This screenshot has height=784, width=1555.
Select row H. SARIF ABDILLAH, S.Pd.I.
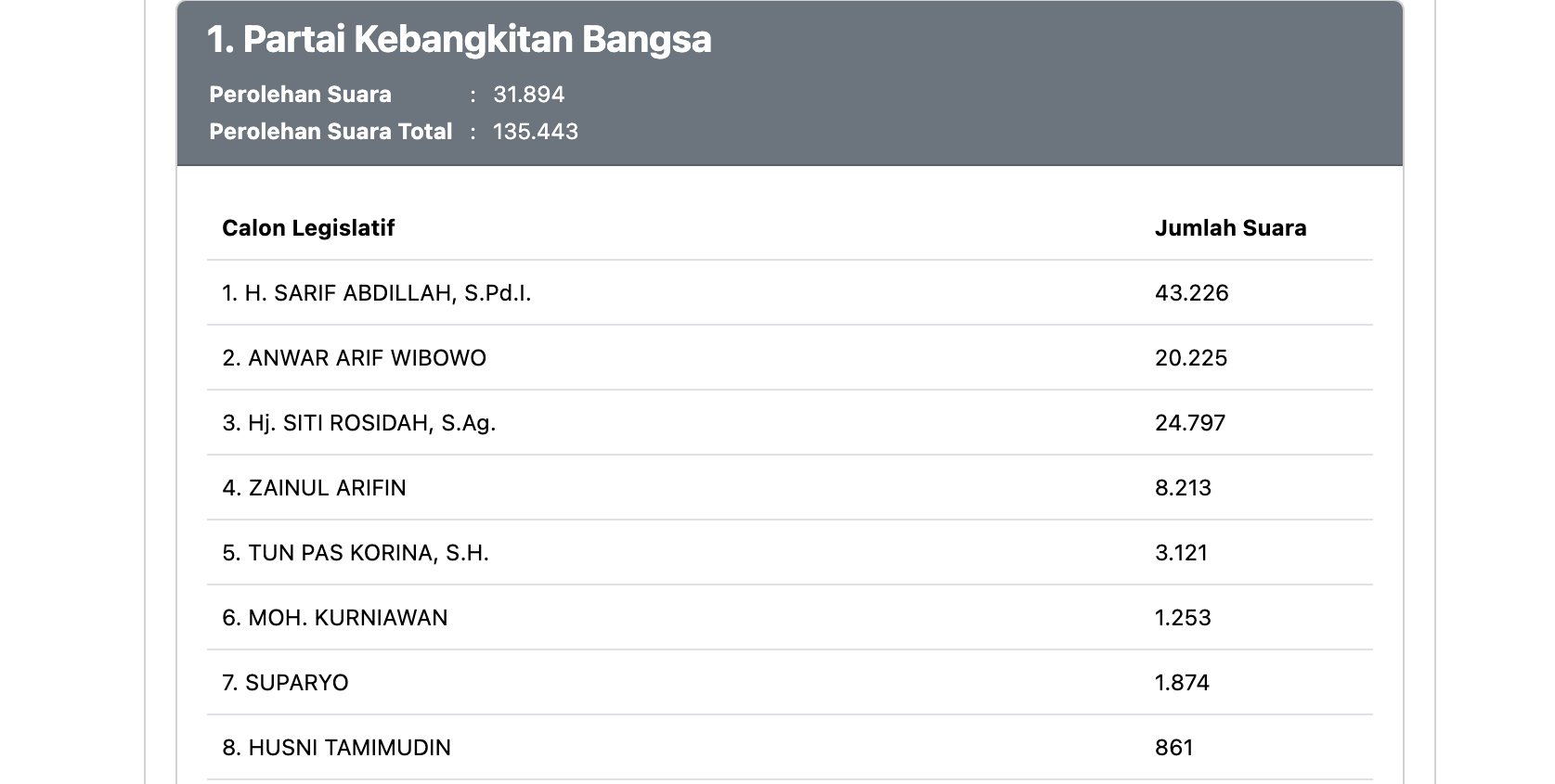(x=789, y=293)
